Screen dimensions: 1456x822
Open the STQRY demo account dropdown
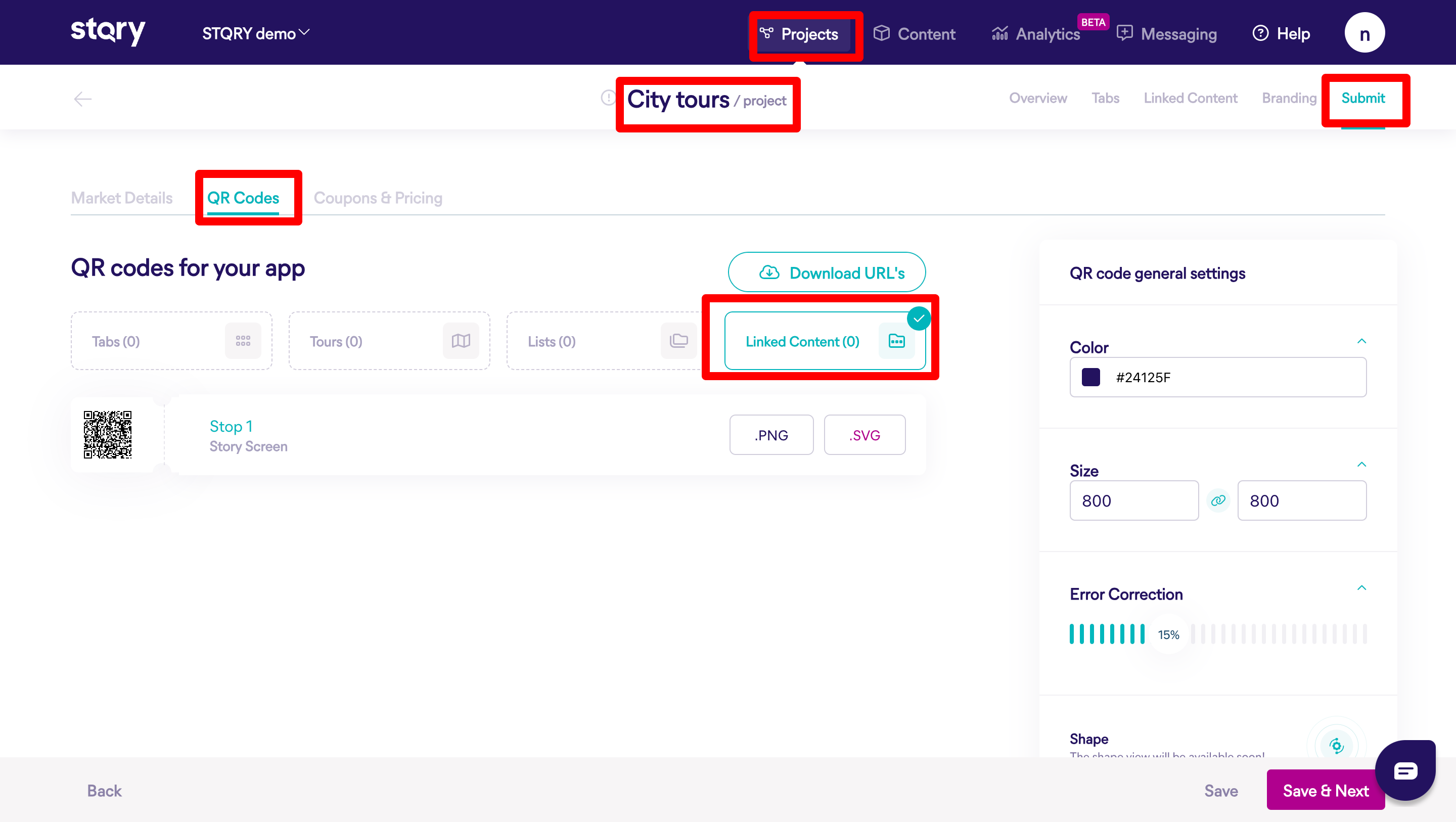click(x=255, y=33)
